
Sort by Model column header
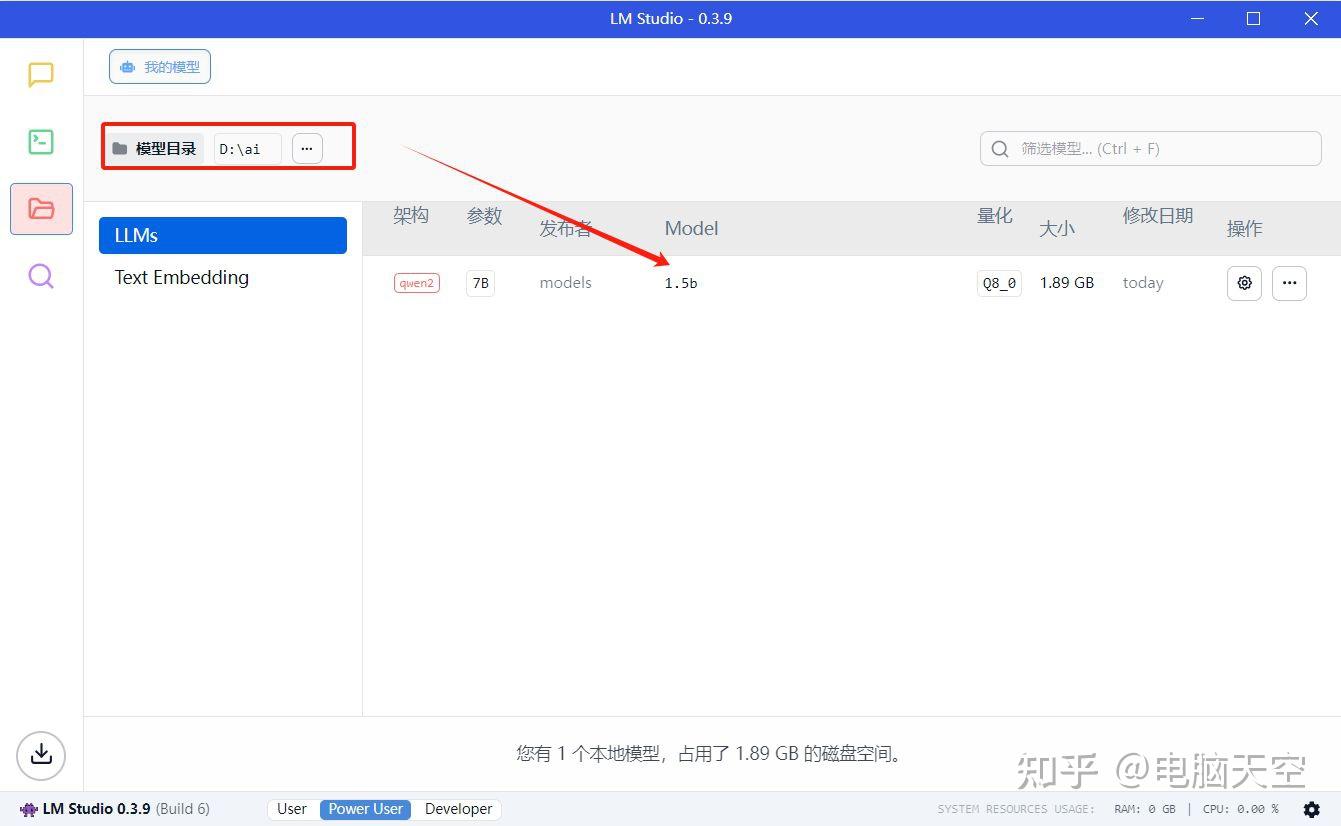click(692, 228)
